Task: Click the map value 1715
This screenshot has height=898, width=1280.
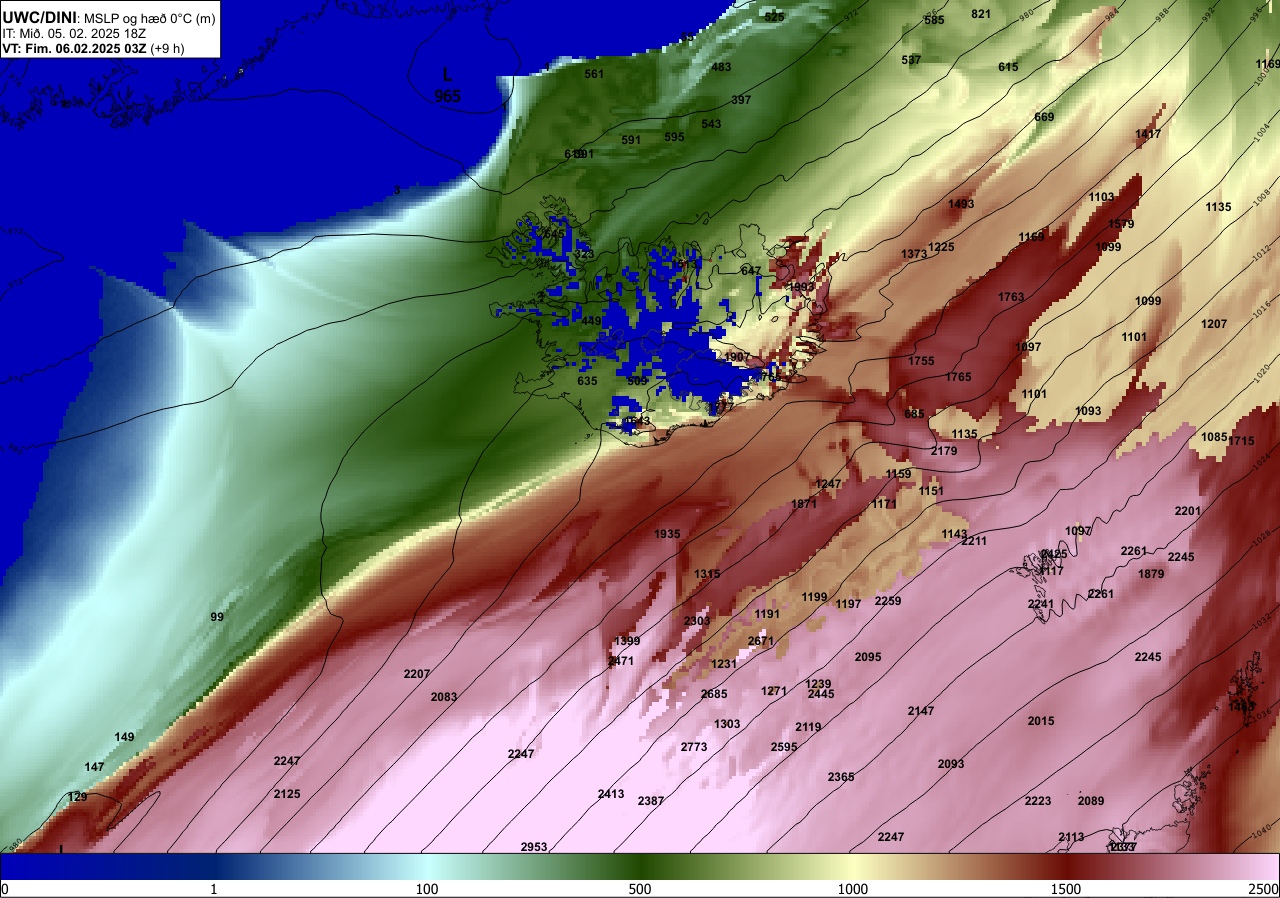Action: point(1241,441)
